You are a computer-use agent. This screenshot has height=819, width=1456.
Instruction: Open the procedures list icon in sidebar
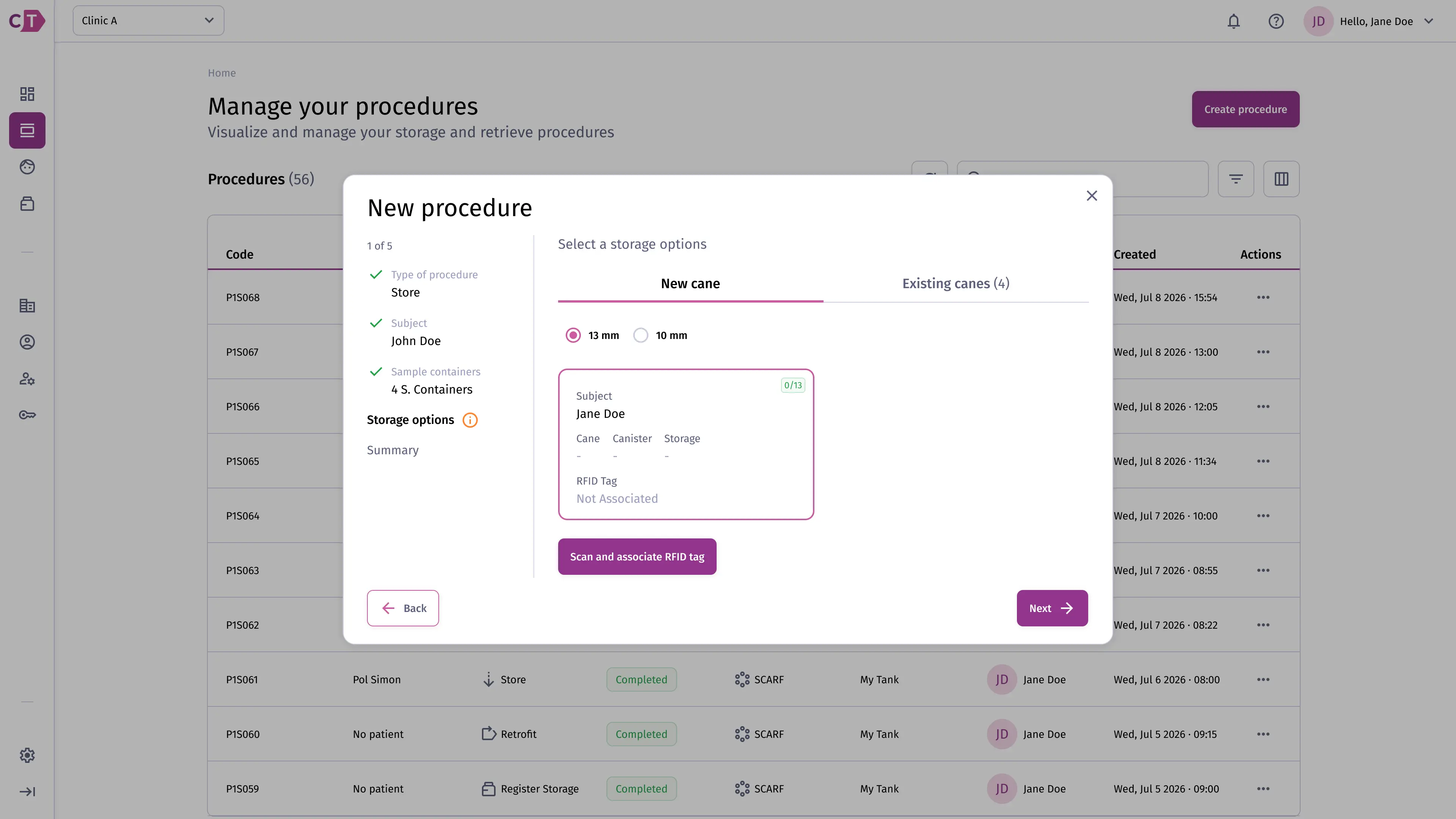pos(27,130)
